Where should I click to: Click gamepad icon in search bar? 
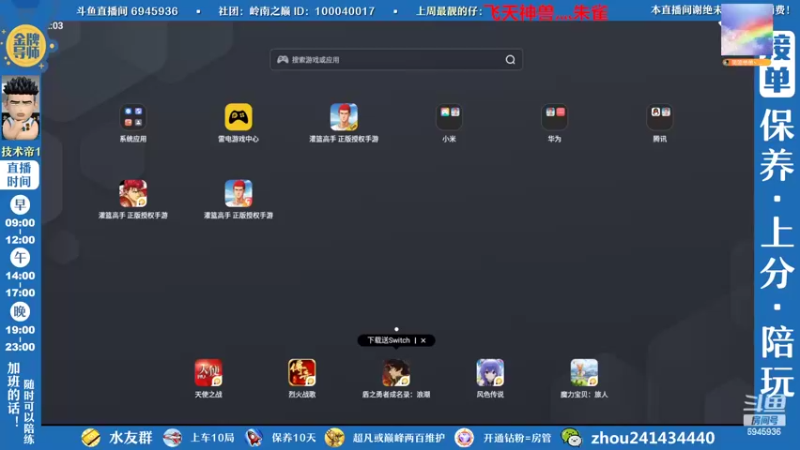click(283, 60)
